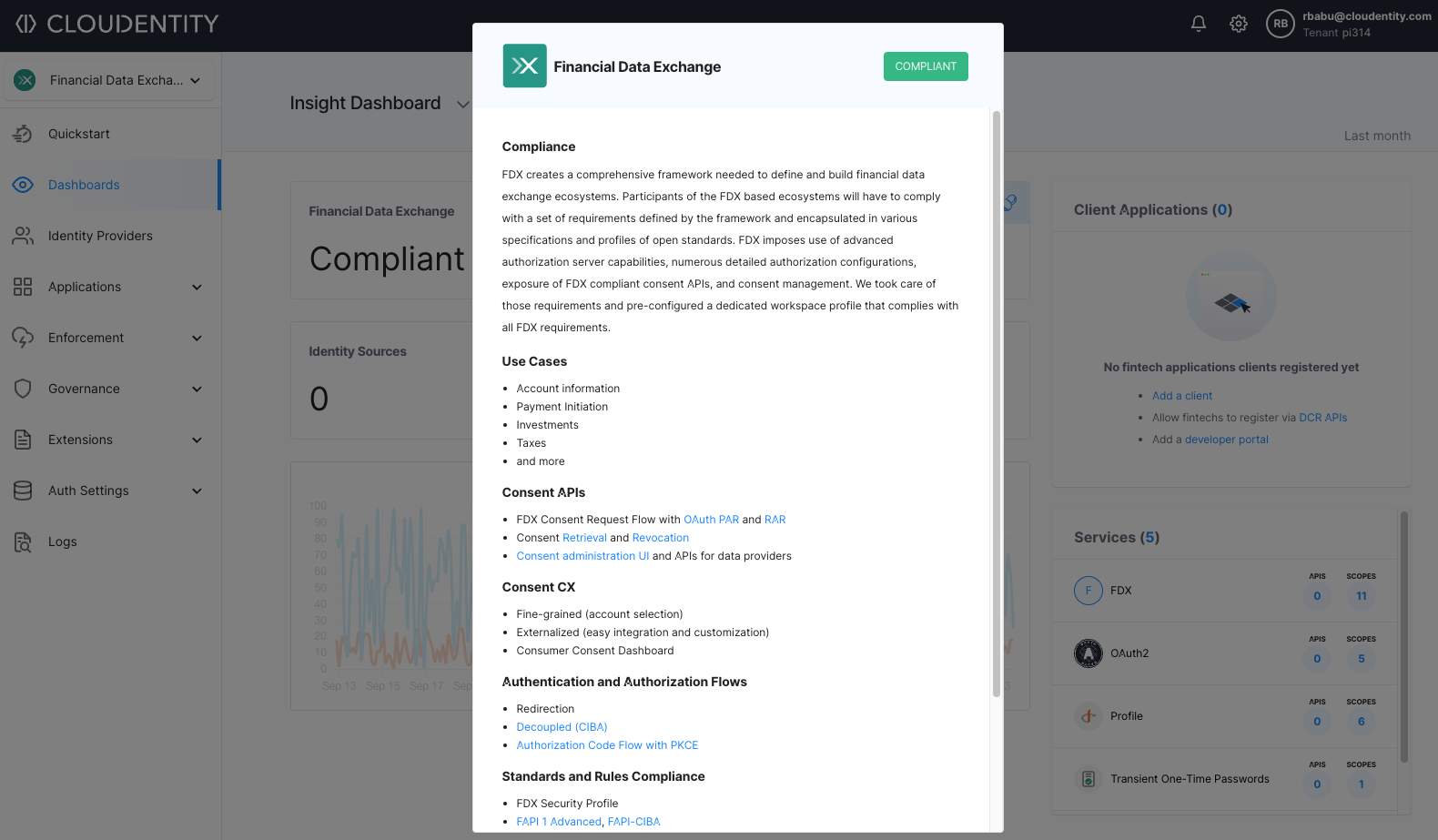1438x840 pixels.
Task: Click the Auth Settings database icon
Action: coord(23,491)
